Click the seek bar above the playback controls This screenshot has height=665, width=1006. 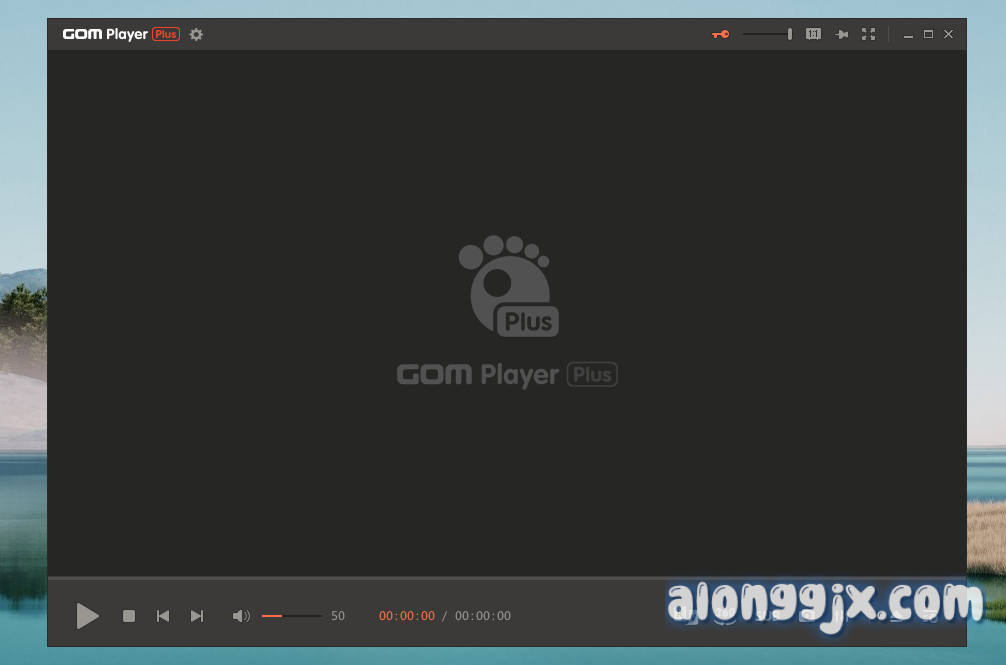(x=507, y=578)
